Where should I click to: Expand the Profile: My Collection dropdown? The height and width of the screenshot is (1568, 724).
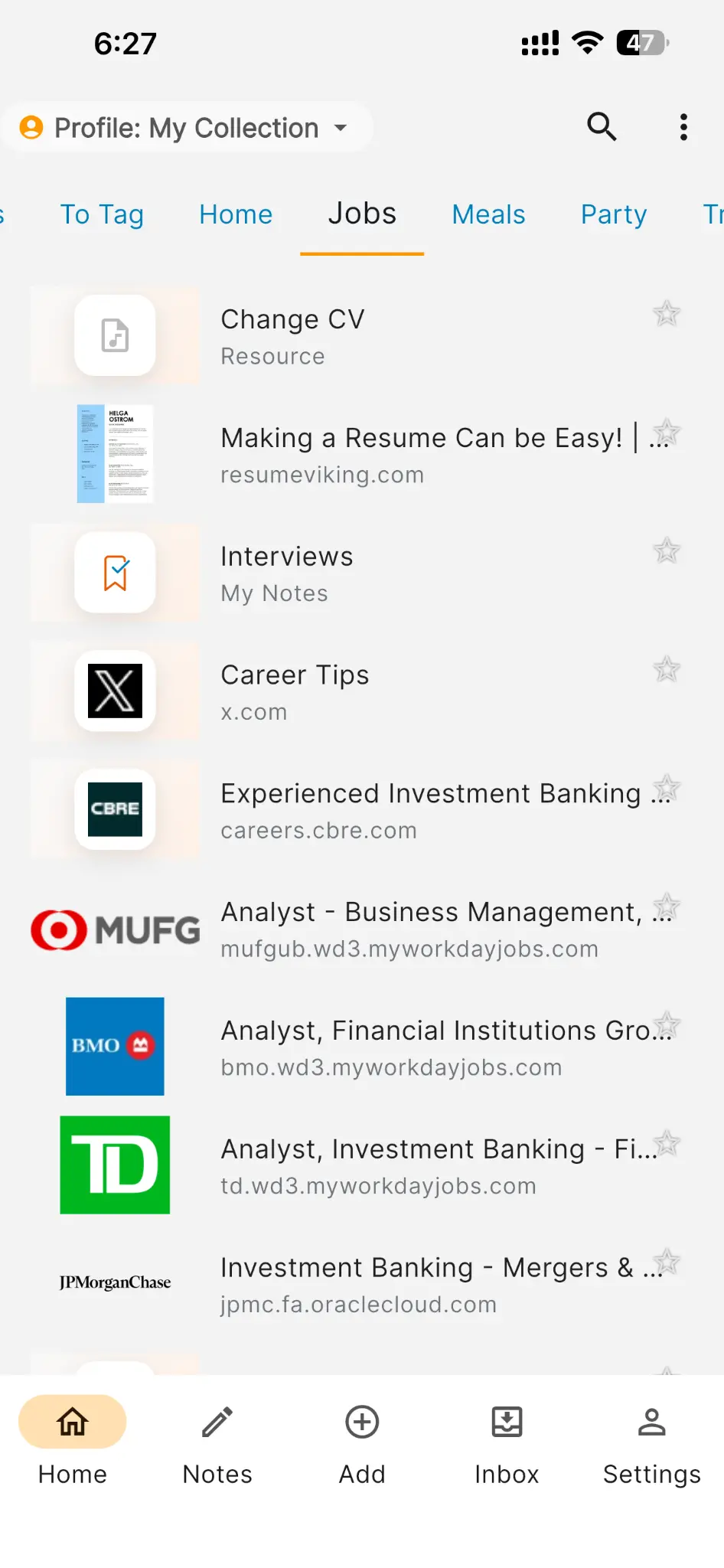(x=341, y=128)
